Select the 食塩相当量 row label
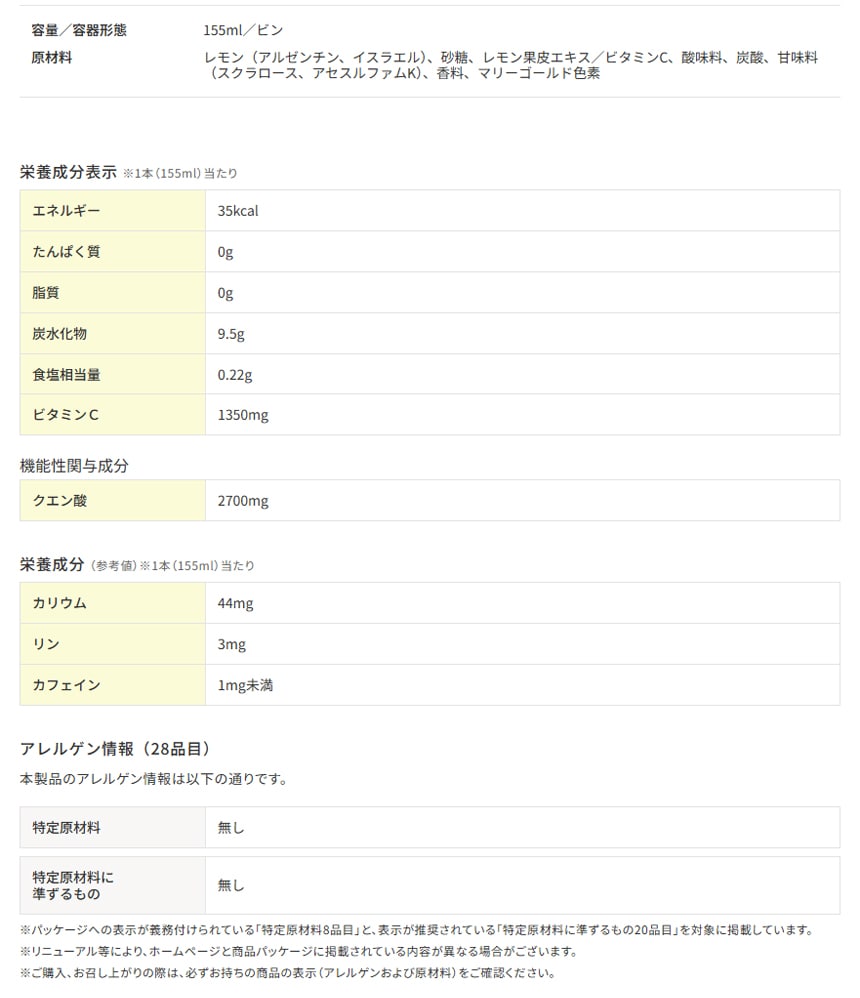Viewport: 860px width, 998px height. (x=66, y=375)
